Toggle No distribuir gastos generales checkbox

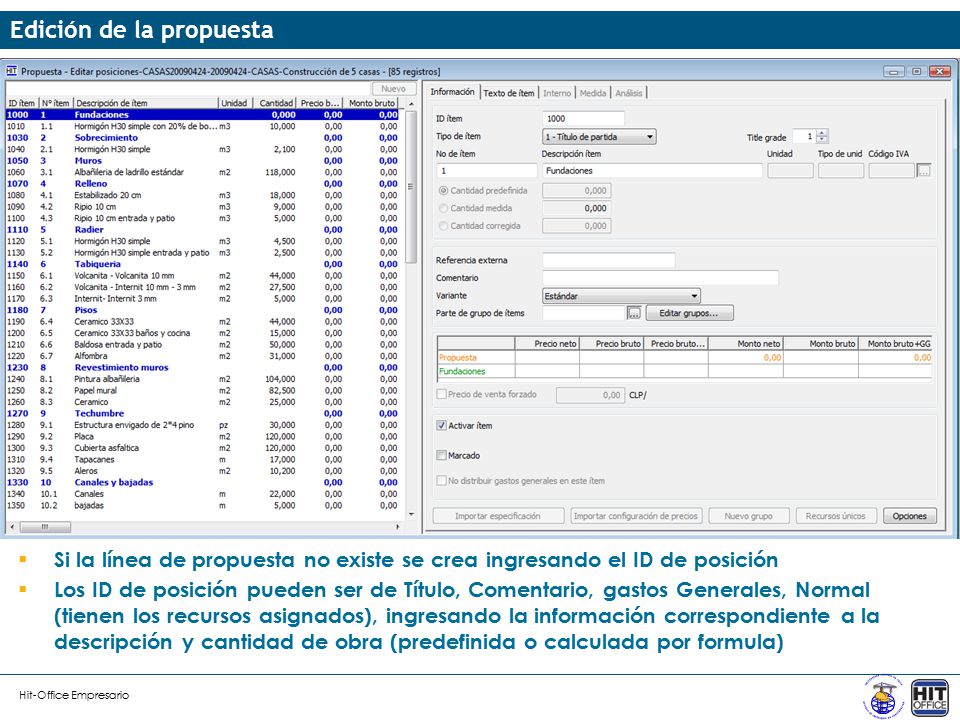click(441, 481)
